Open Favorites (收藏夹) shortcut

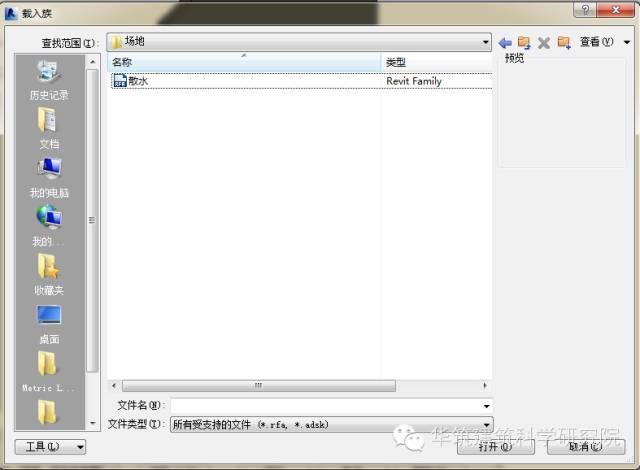(x=48, y=272)
